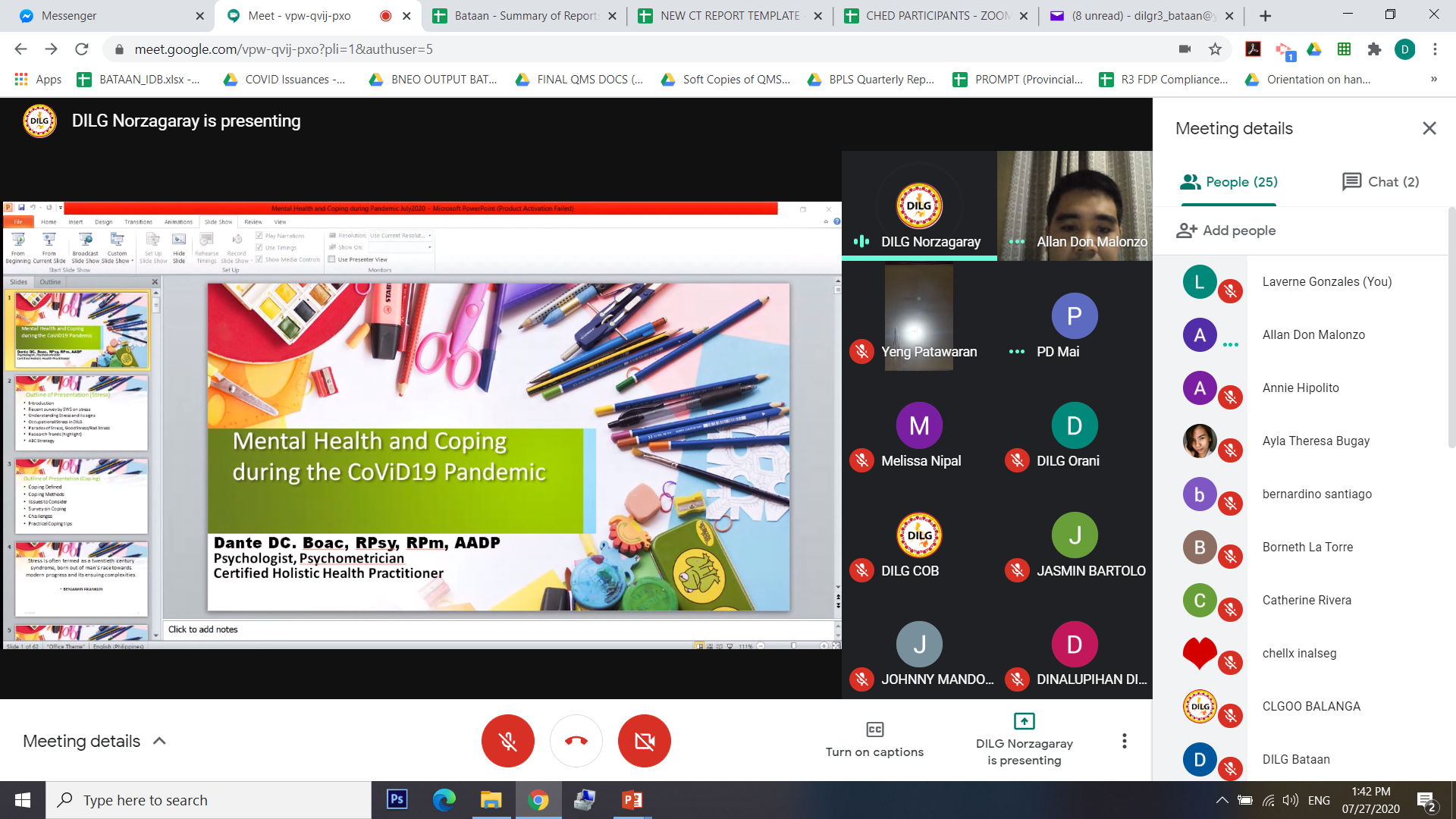This screenshot has width=1456, height=819.
Task: Switch to the People (25) tab
Action: click(1228, 182)
